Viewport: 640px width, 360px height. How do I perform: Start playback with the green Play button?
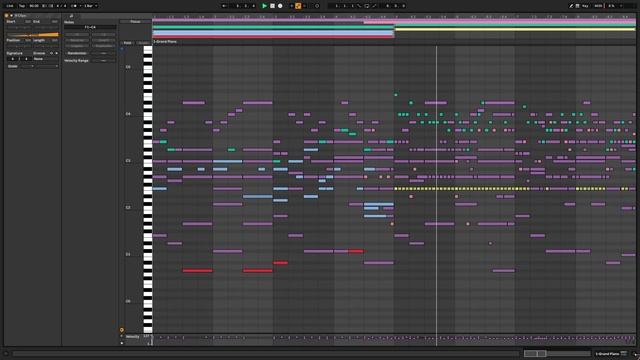tap(264, 6)
